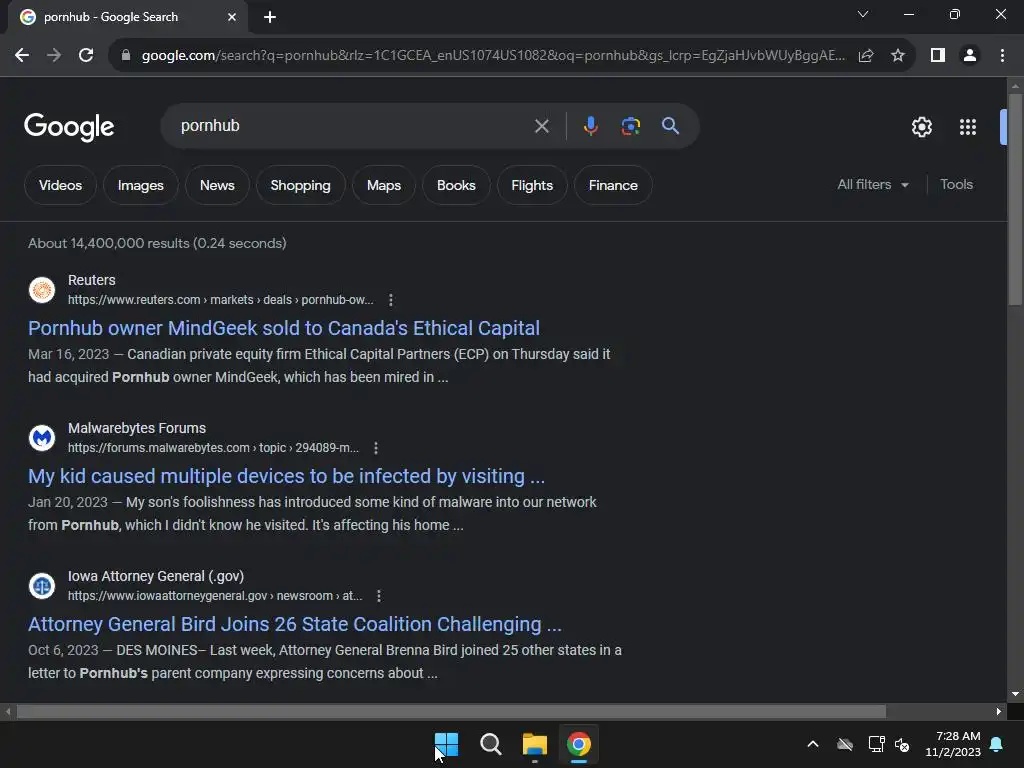
Task: Reload the current page
Action: 86,56
